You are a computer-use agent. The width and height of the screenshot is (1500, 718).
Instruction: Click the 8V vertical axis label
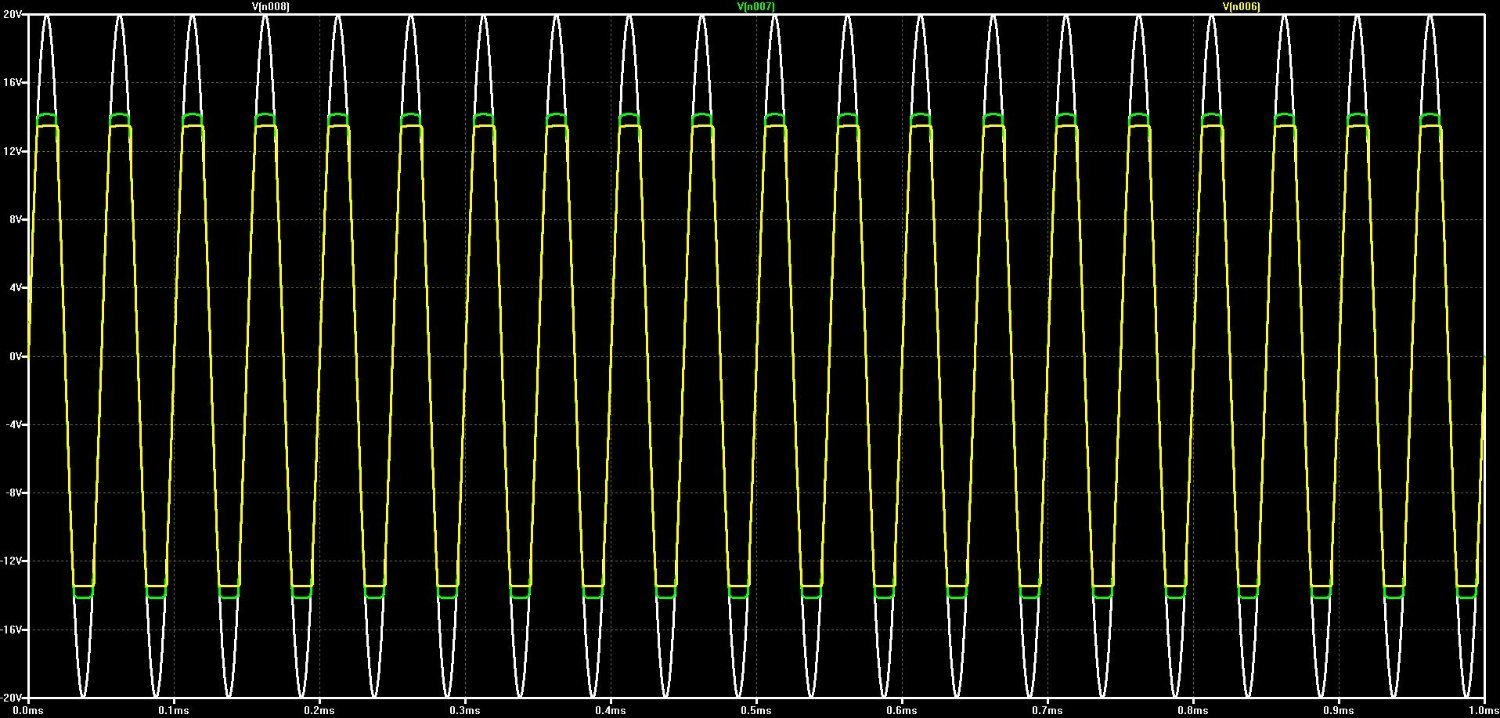coord(14,219)
